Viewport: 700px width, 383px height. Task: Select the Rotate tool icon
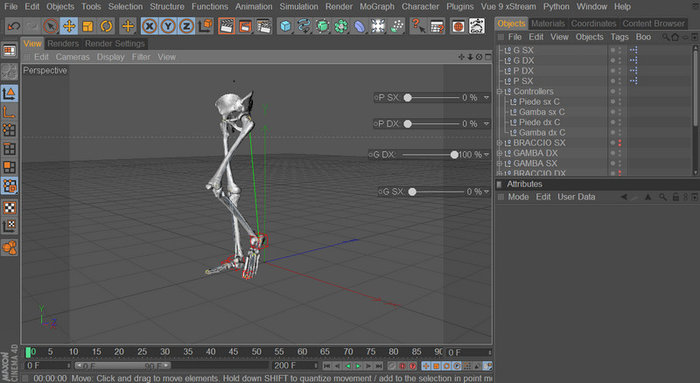tap(106, 26)
